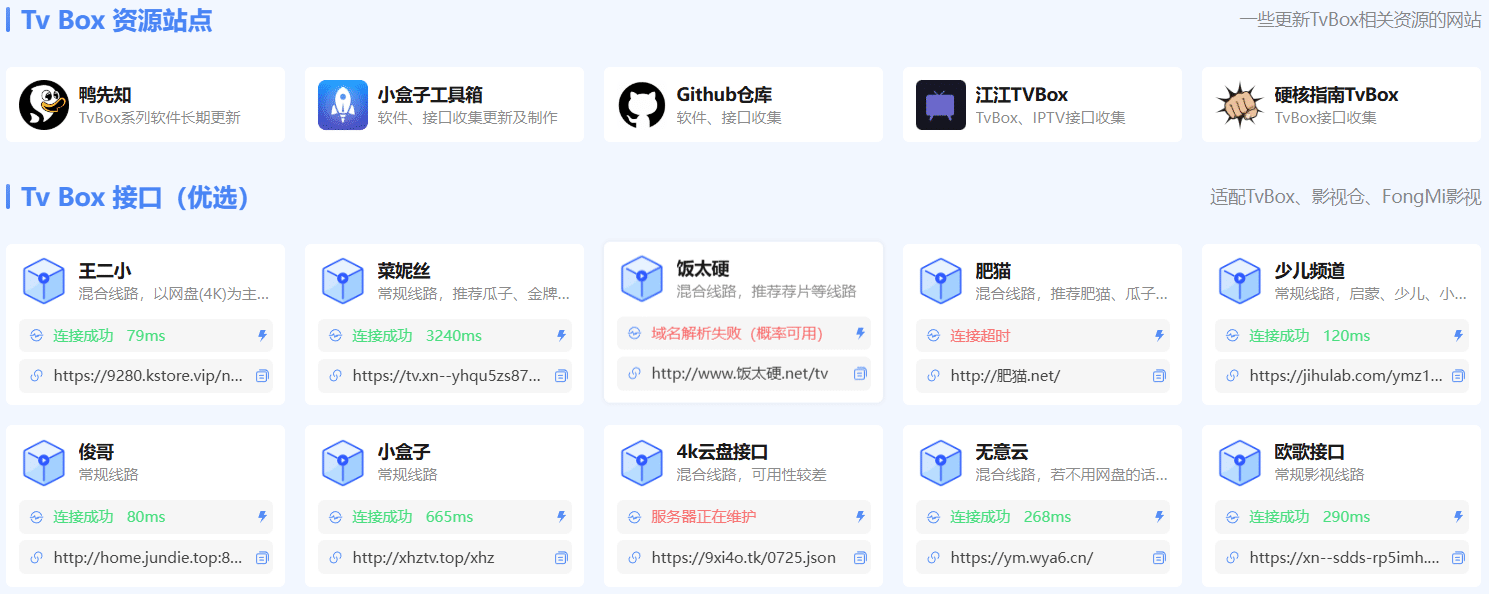This screenshot has height=594, width=1489.
Task: Copy the 欧歌接口 URL with copy icon
Action: pyautogui.click(x=1458, y=558)
